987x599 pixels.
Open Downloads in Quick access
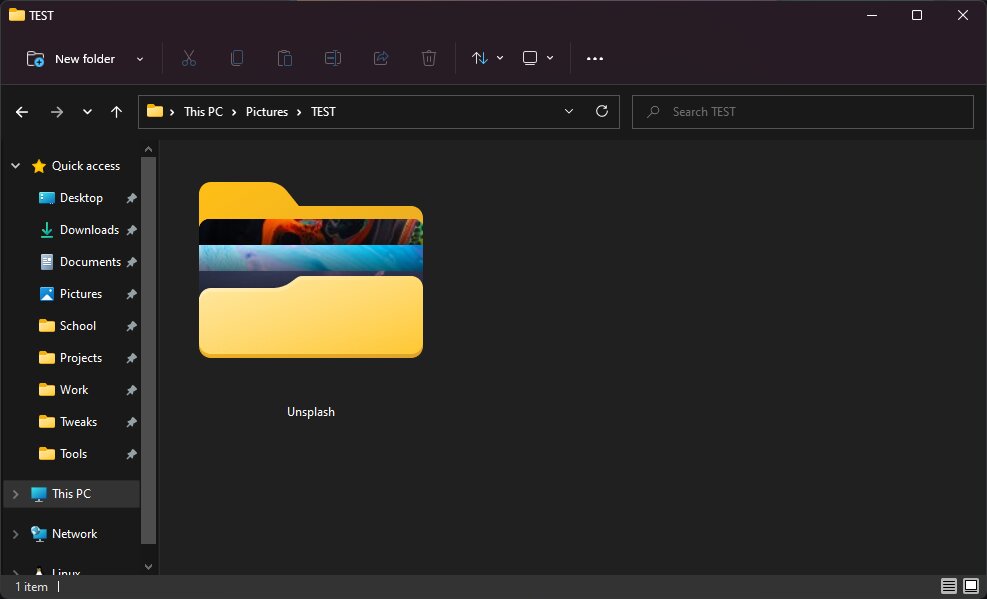89,230
